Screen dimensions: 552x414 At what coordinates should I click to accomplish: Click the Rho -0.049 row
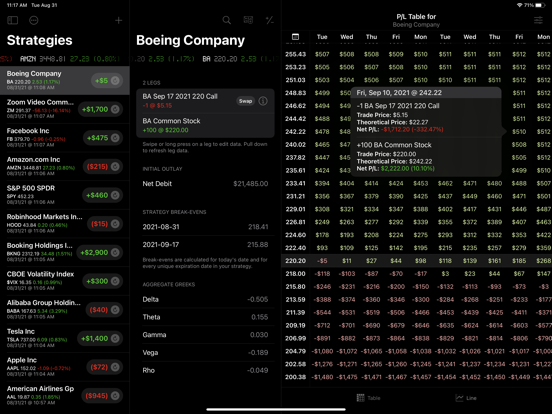[x=205, y=370]
